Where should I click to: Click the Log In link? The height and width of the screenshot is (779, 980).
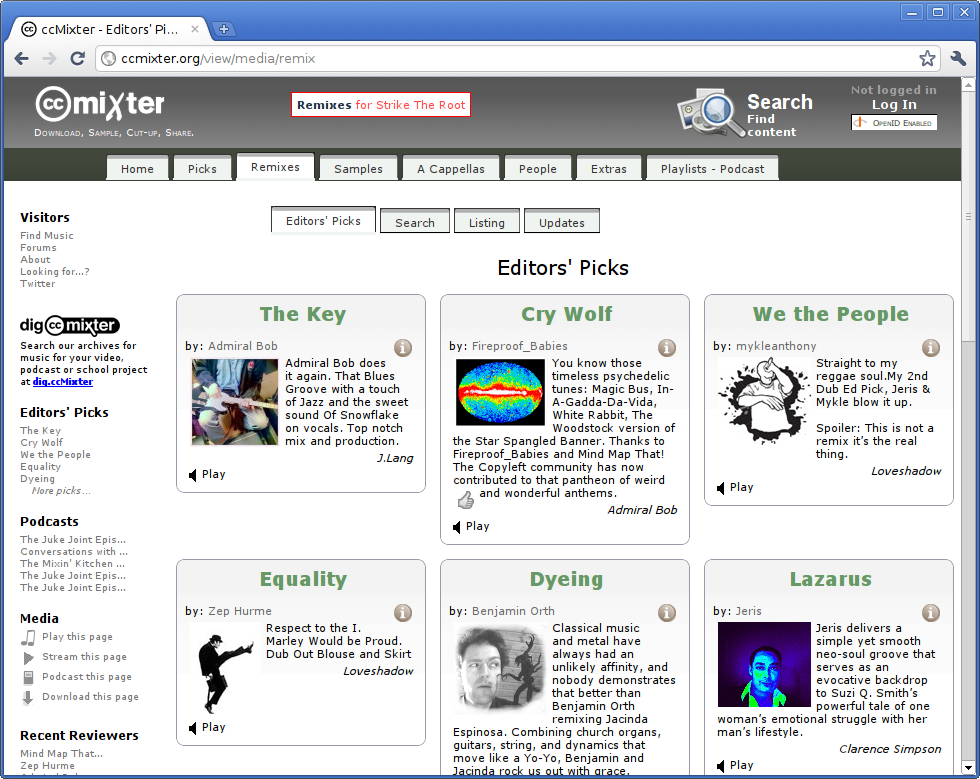pyautogui.click(x=894, y=104)
